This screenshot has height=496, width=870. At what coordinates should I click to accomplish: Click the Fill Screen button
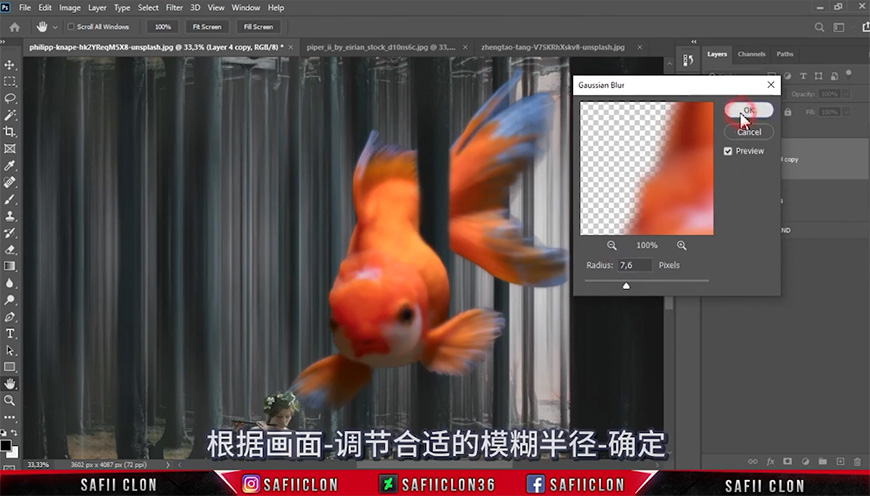click(258, 27)
